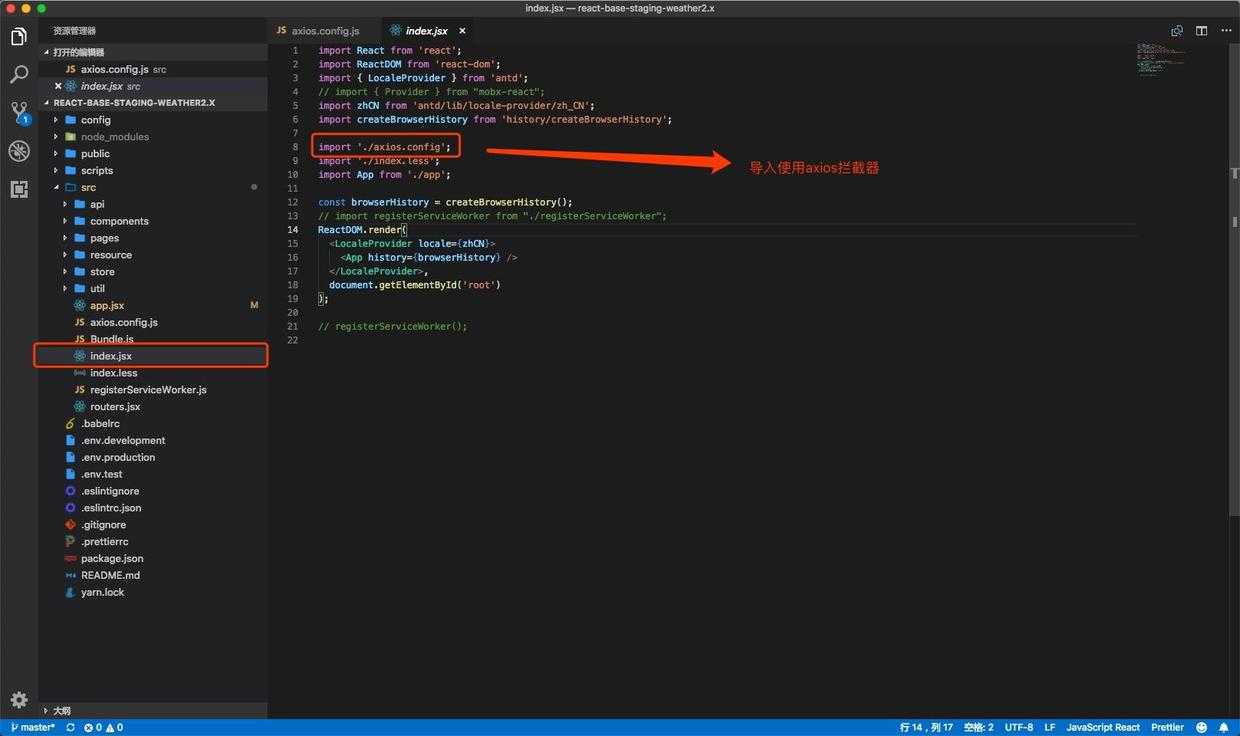Image resolution: width=1240 pixels, height=736 pixels.
Task: Change the LF end of line sequence
Action: 1050,728
